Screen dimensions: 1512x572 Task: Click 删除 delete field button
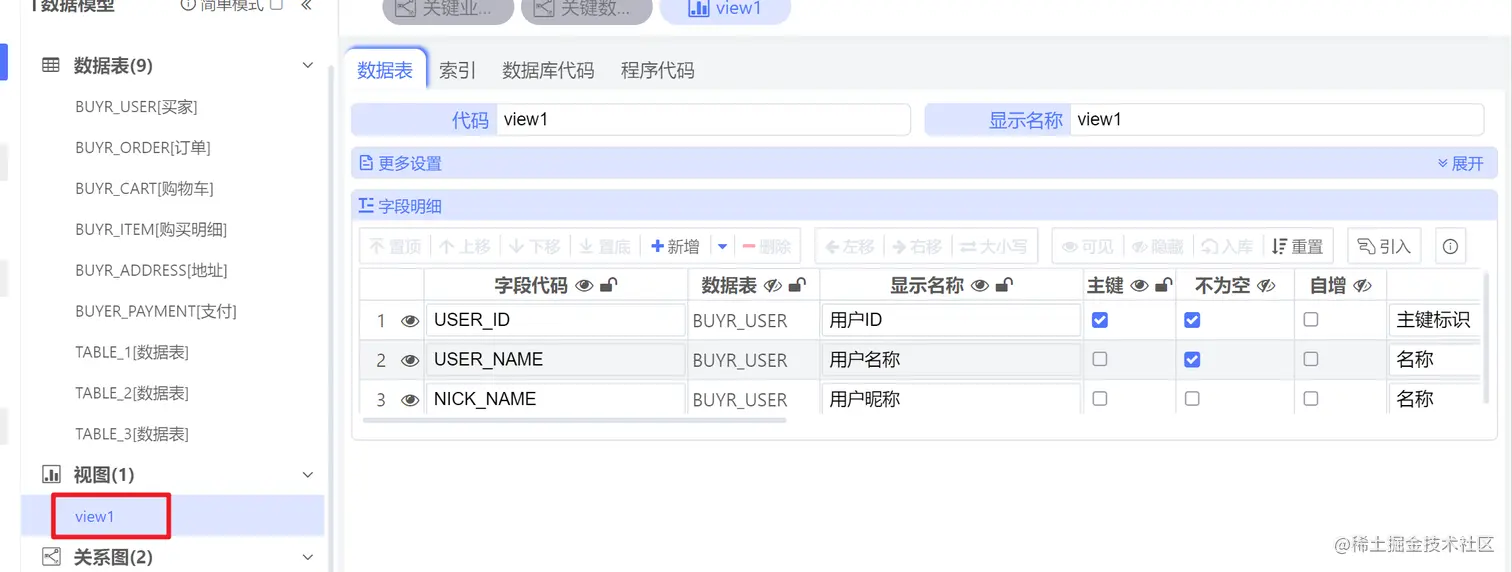pyautogui.click(x=767, y=246)
